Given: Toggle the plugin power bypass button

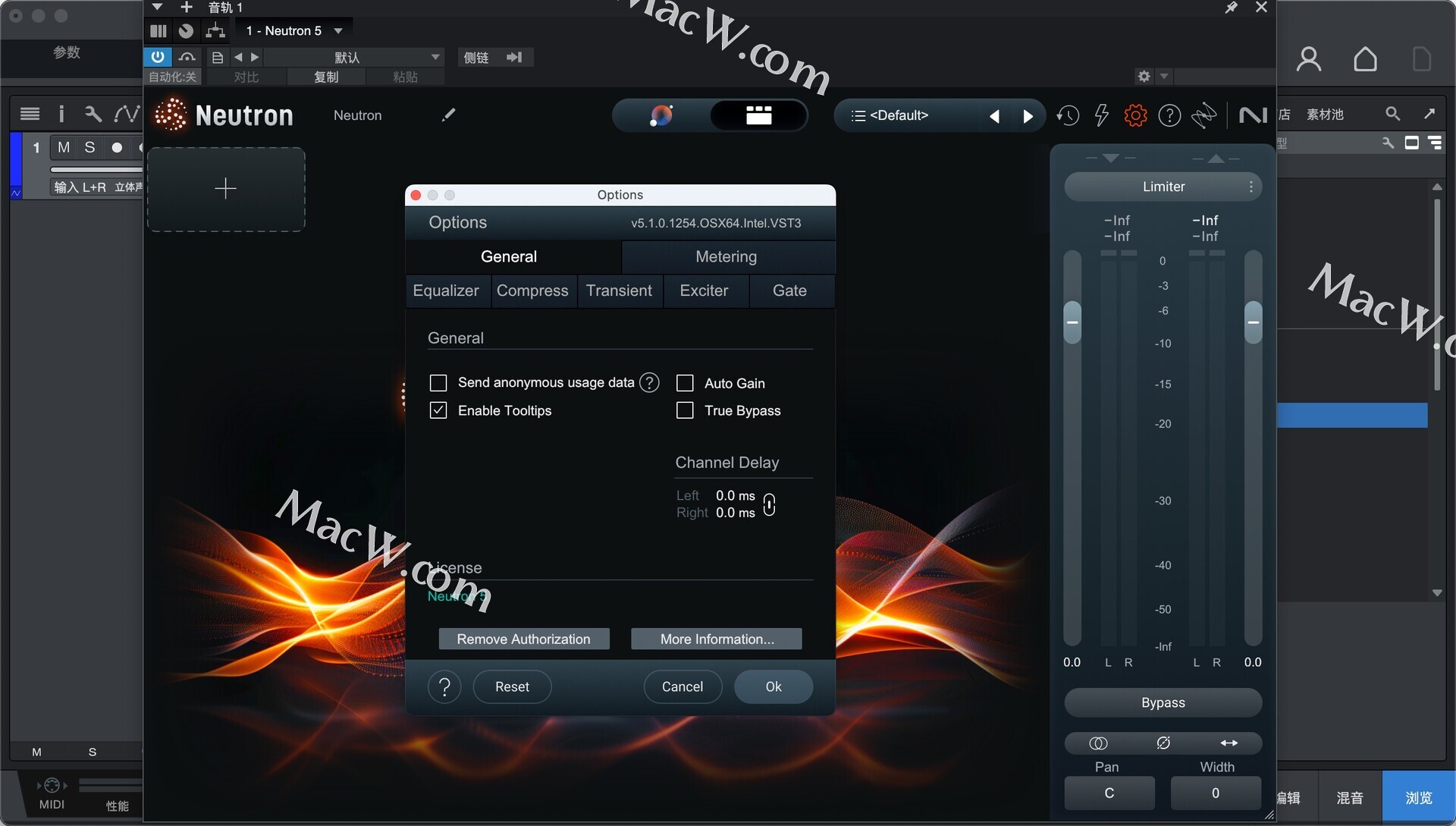Looking at the screenshot, I should pos(158,57).
